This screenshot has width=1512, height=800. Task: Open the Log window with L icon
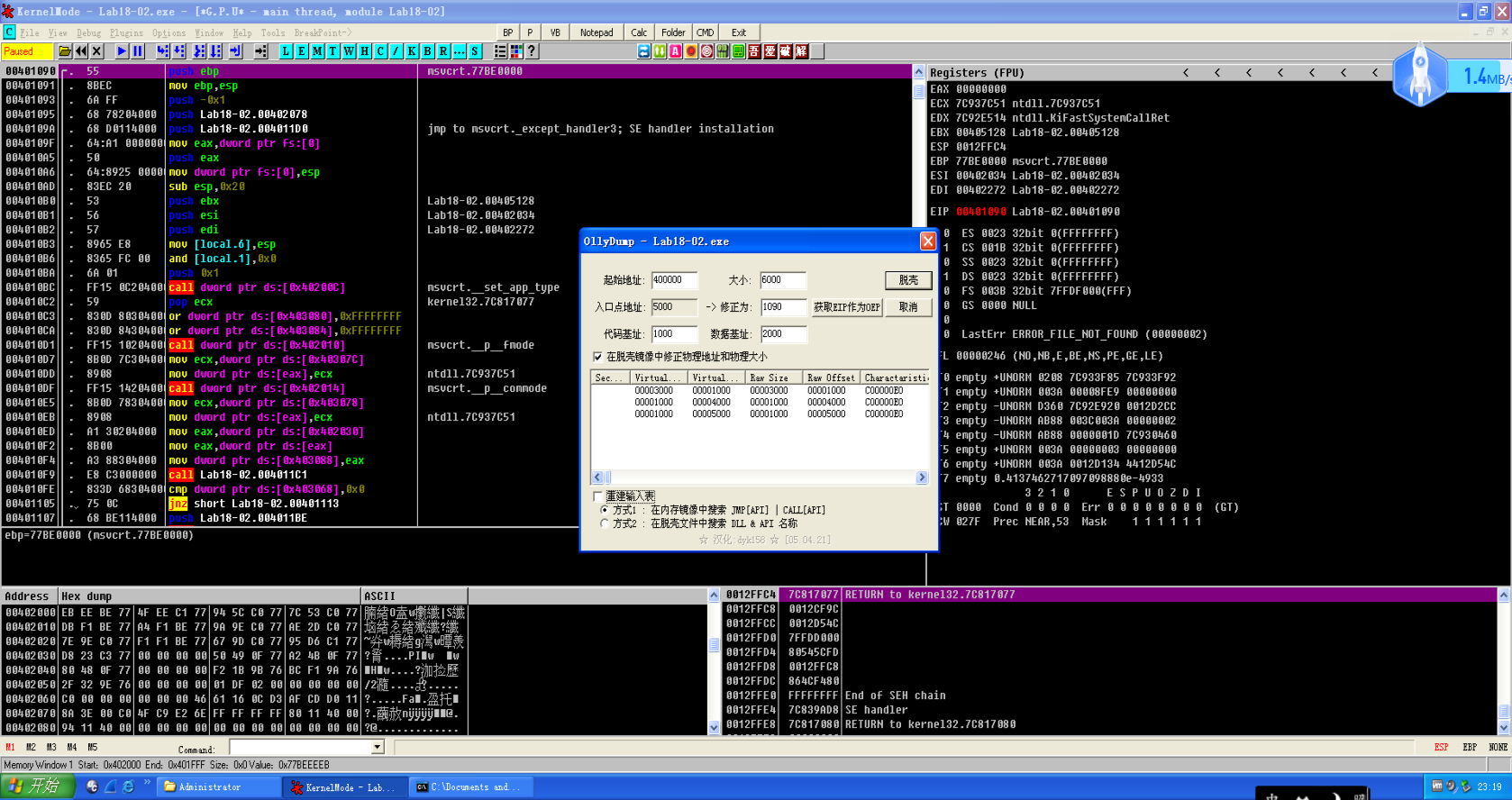286,51
